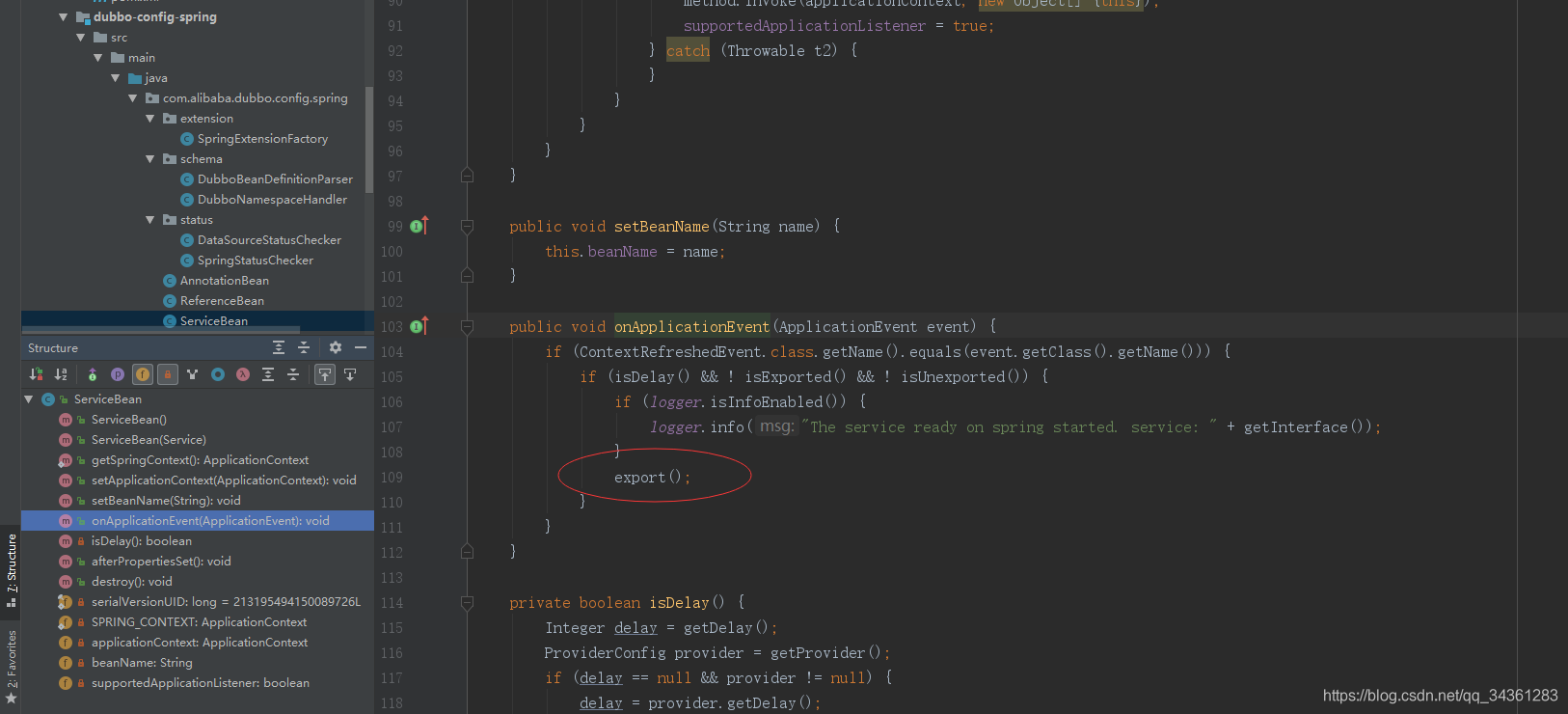Viewport: 1568px width, 714px height.
Task: Expand all nodes in Structure toolbar row
Action: (268, 374)
